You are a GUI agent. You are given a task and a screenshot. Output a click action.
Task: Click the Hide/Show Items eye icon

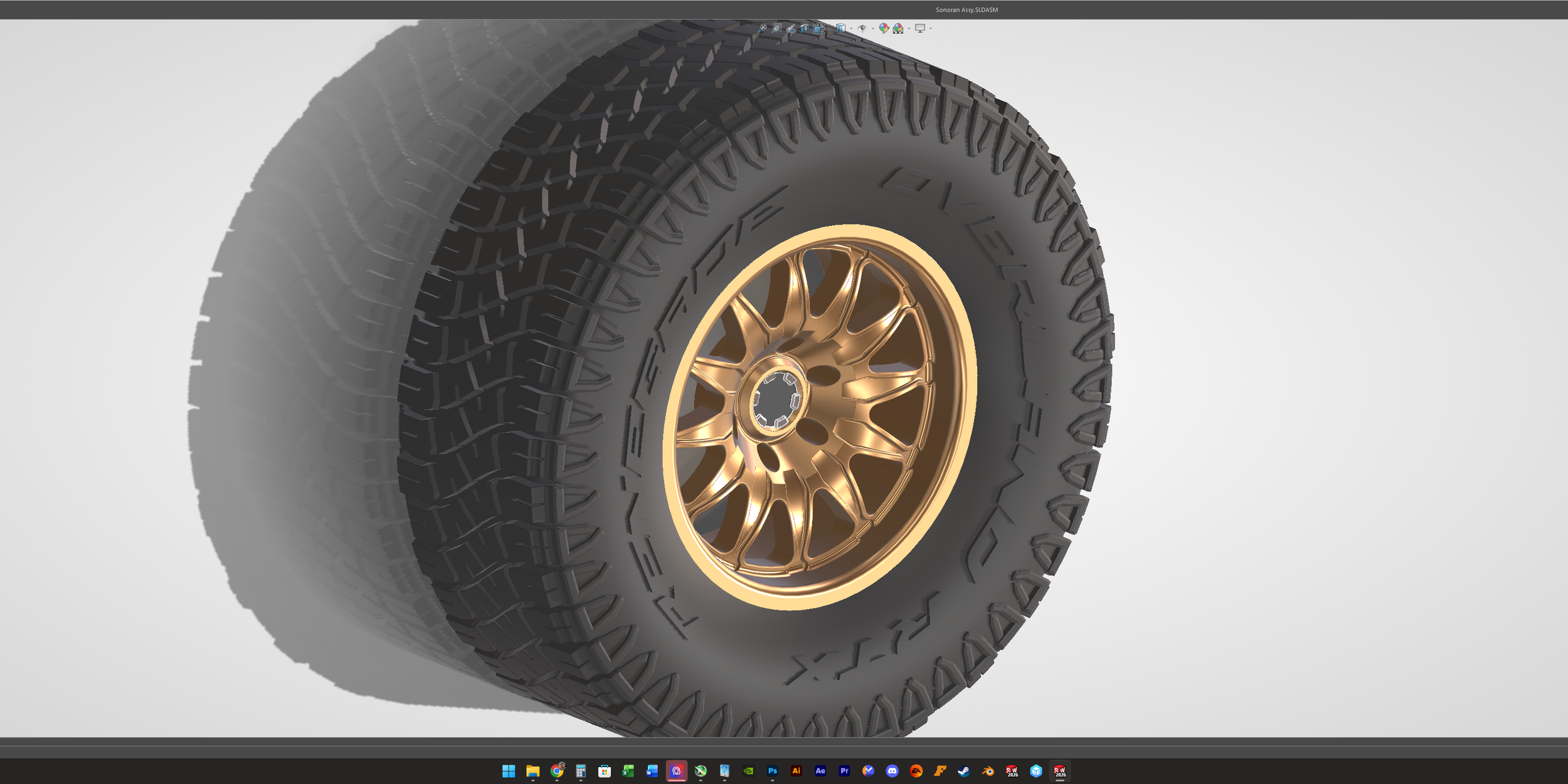[862, 28]
